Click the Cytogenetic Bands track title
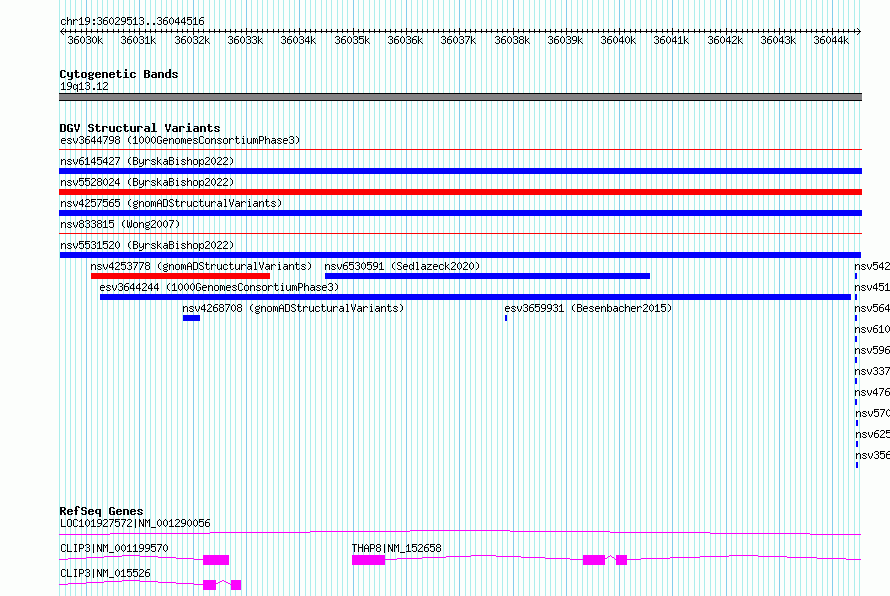Image resolution: width=890 pixels, height=596 pixels. pos(119,74)
